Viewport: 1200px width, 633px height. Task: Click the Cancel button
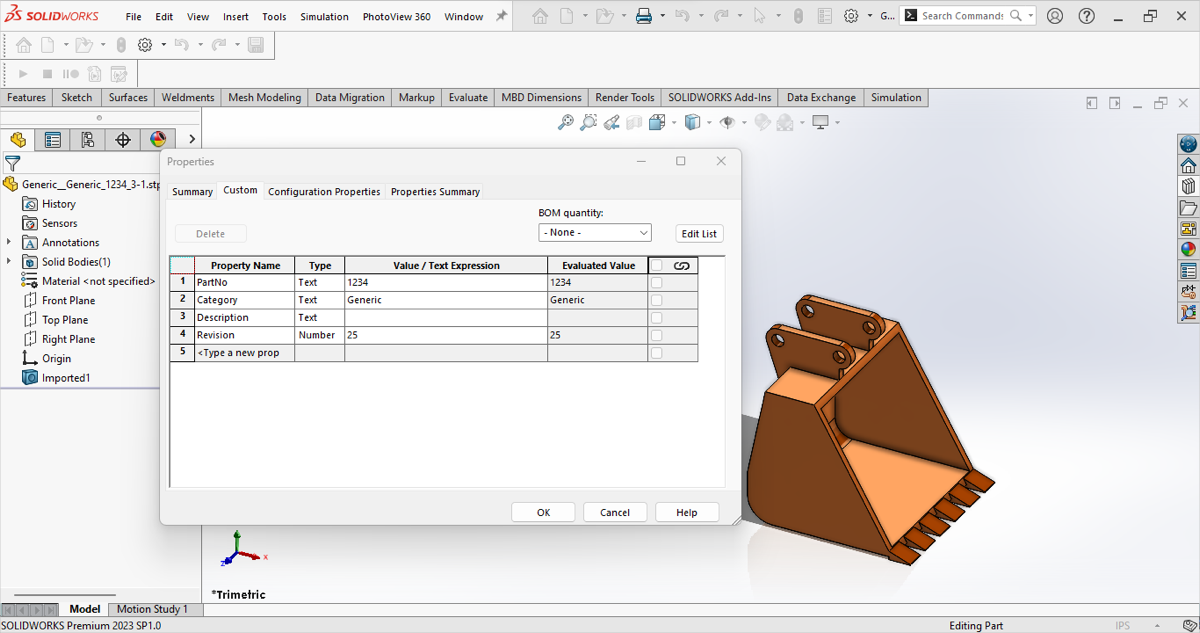615,512
